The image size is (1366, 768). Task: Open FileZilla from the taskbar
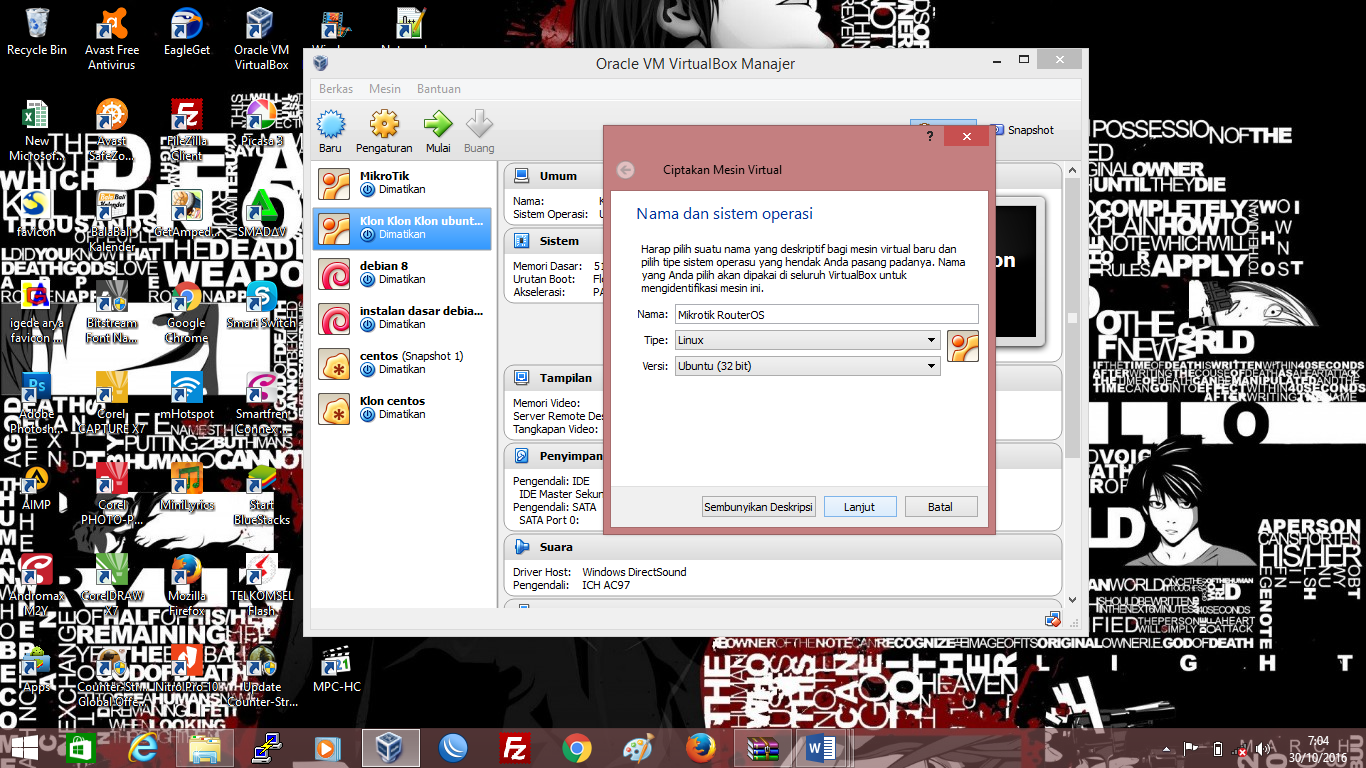pos(515,748)
